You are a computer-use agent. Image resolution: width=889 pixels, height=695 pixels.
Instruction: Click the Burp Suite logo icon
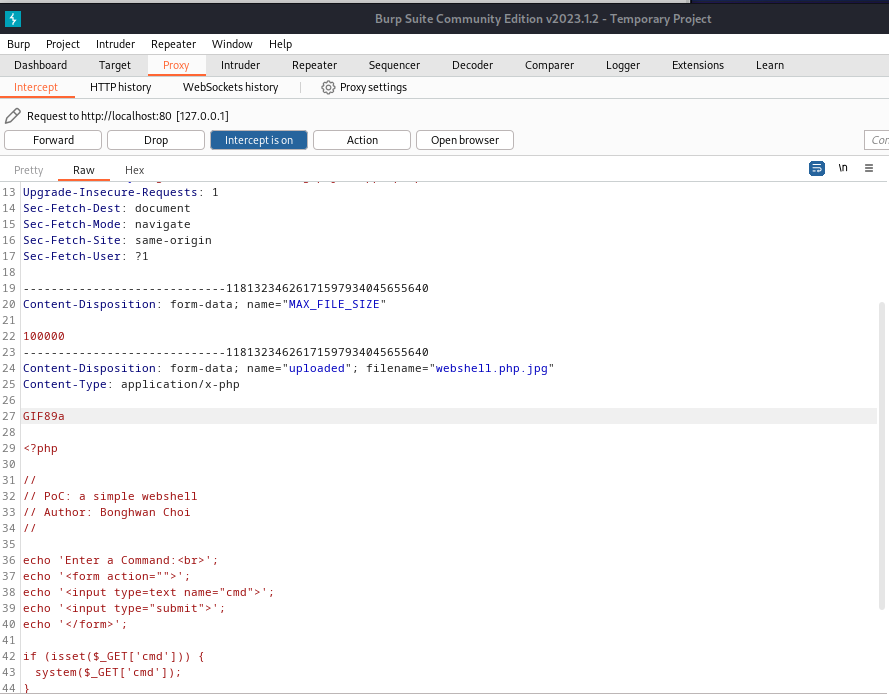tap(12, 19)
